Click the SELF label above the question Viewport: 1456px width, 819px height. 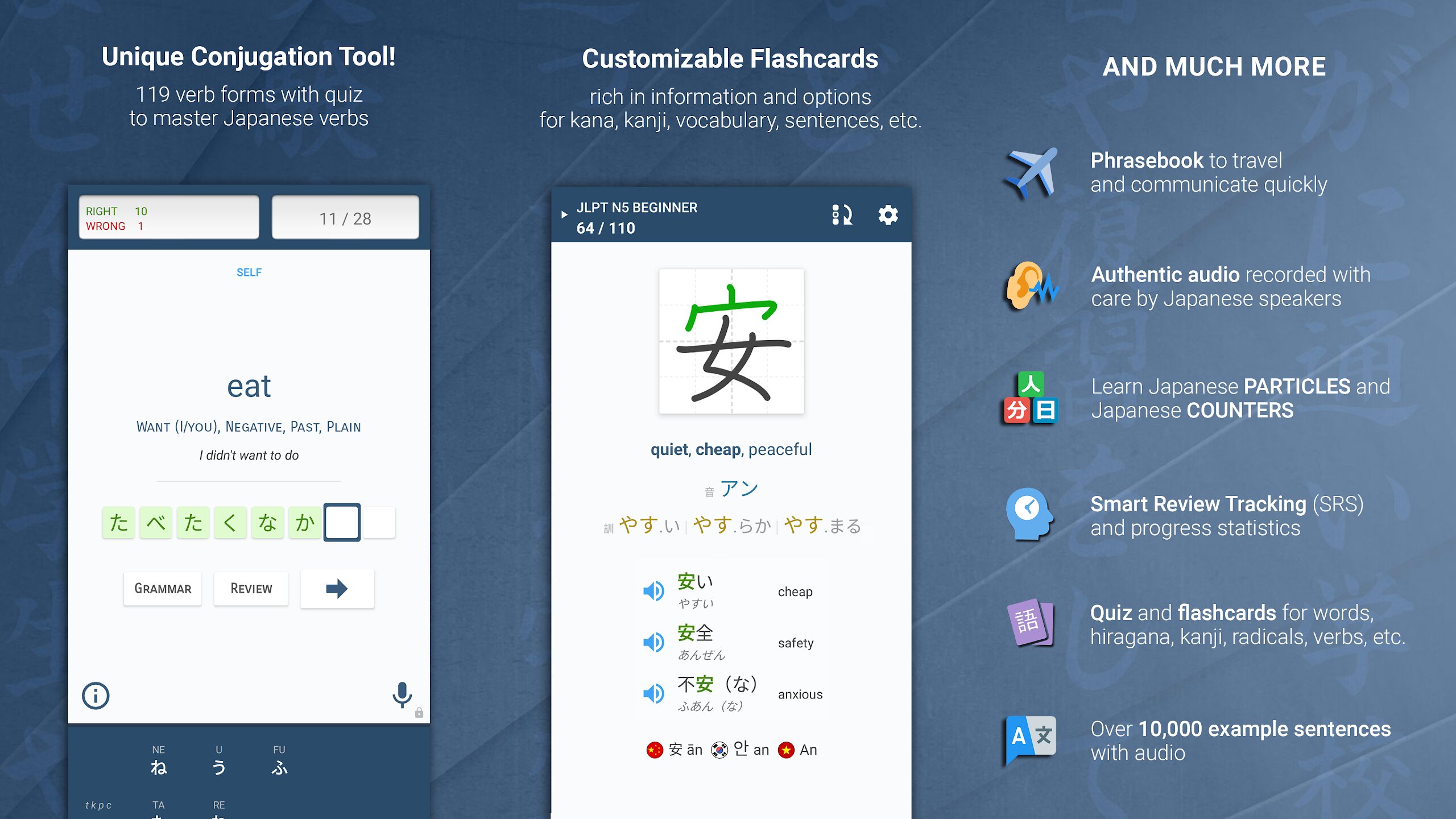249,272
